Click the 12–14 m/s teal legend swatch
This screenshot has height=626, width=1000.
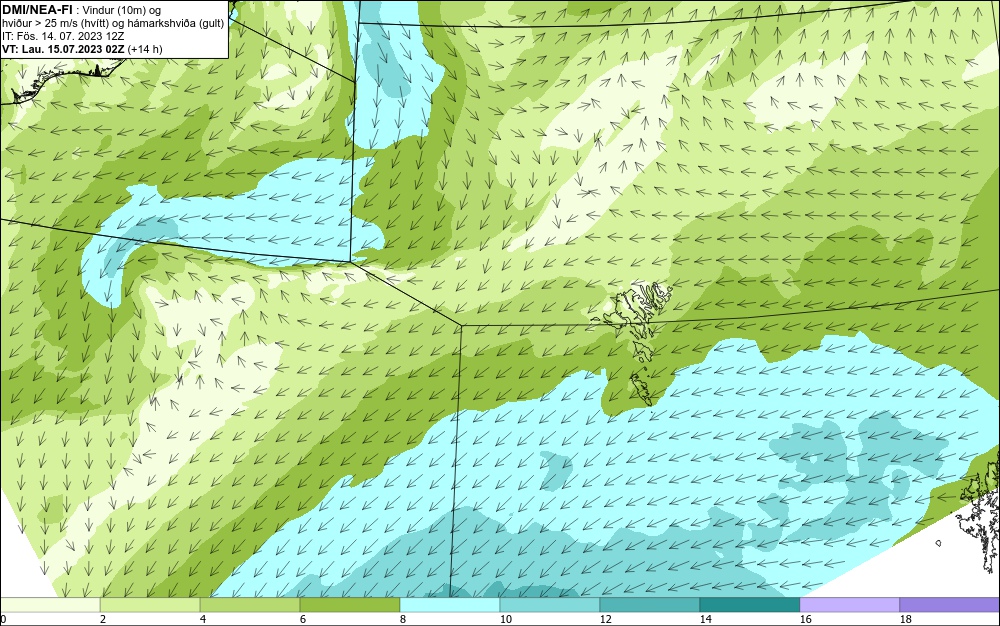point(649,604)
